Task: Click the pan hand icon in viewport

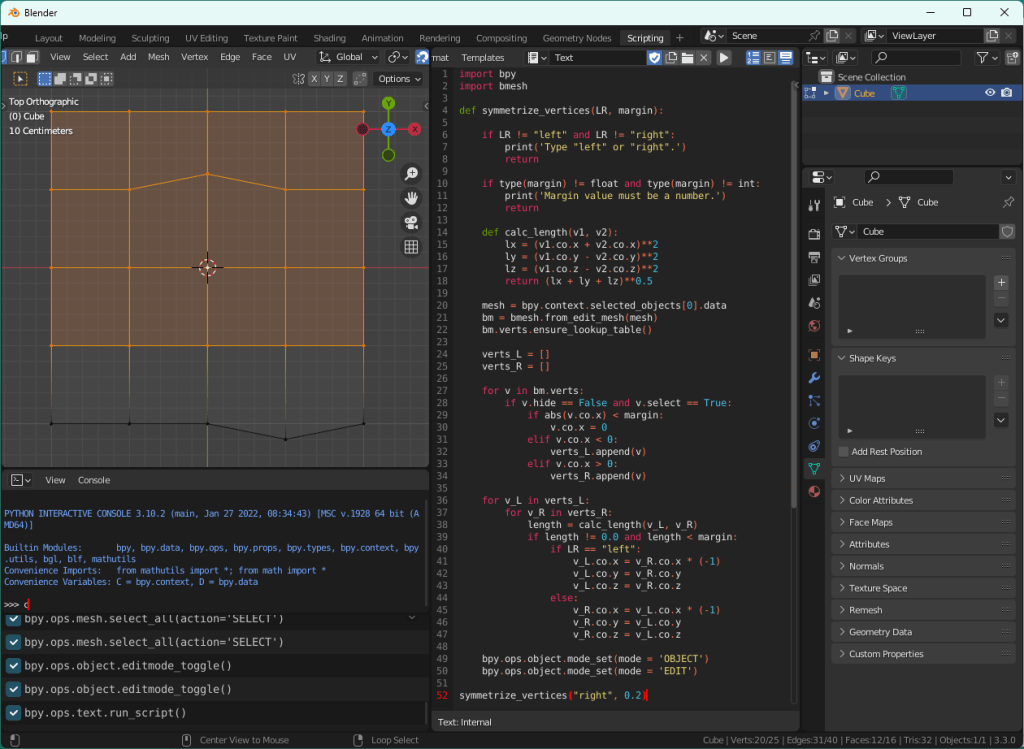Action: [411, 198]
